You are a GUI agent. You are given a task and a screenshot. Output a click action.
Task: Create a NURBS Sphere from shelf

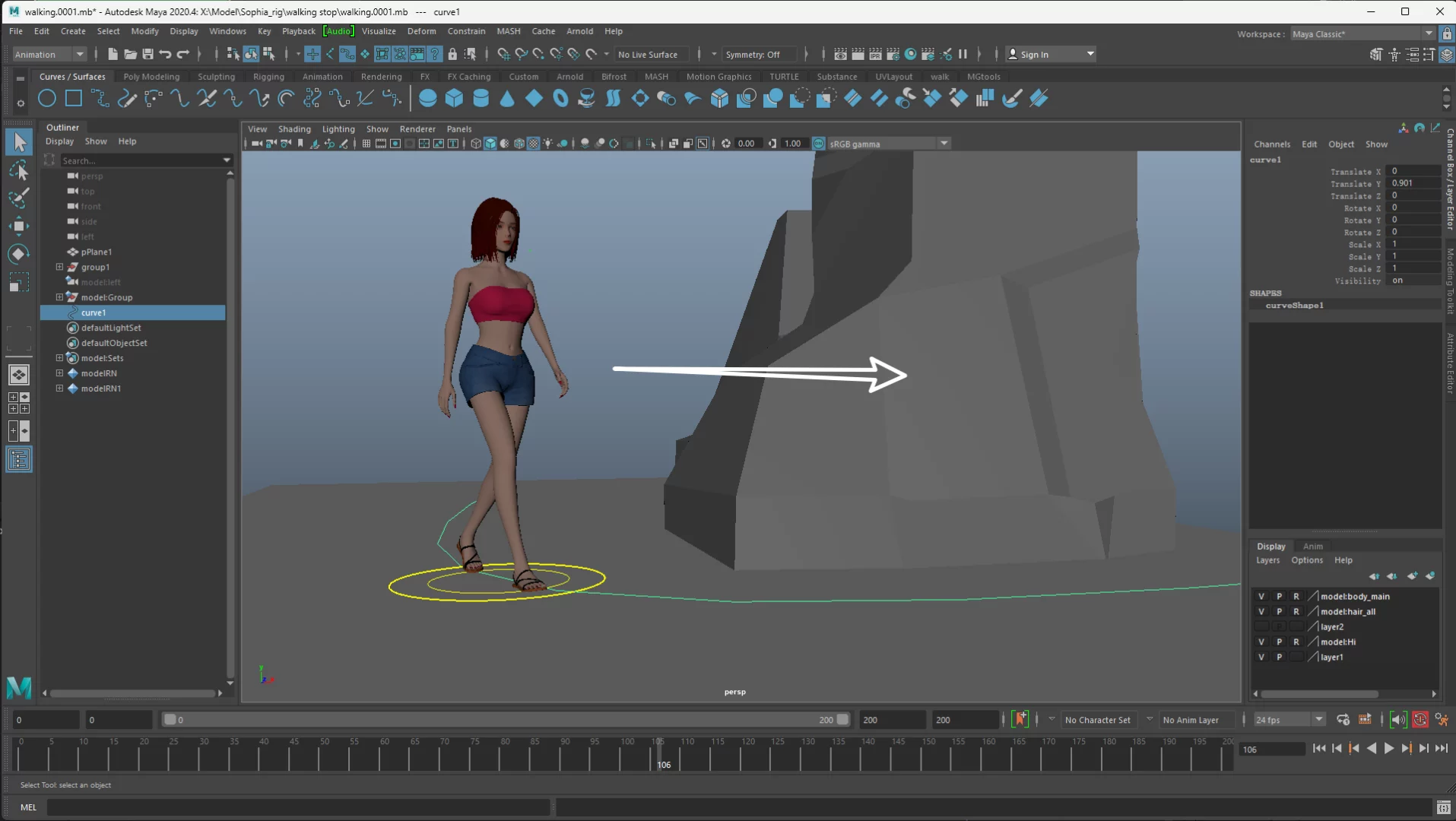coord(428,98)
